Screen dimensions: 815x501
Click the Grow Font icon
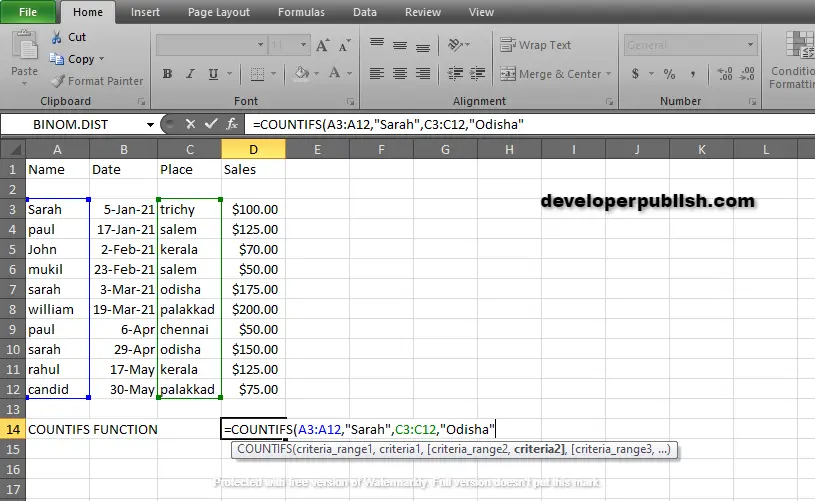323,45
